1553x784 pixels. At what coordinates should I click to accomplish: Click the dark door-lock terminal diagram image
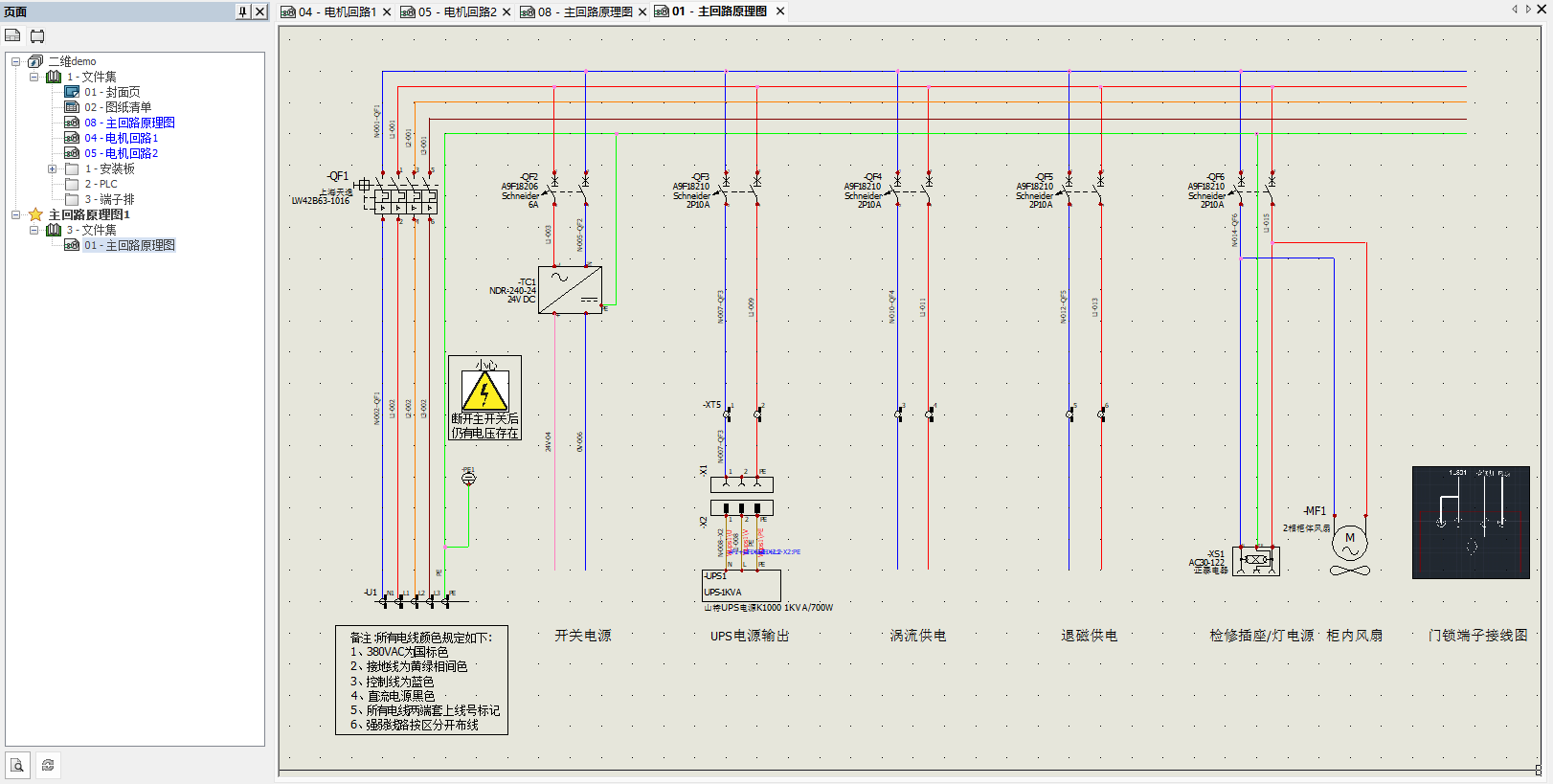pos(1471,523)
